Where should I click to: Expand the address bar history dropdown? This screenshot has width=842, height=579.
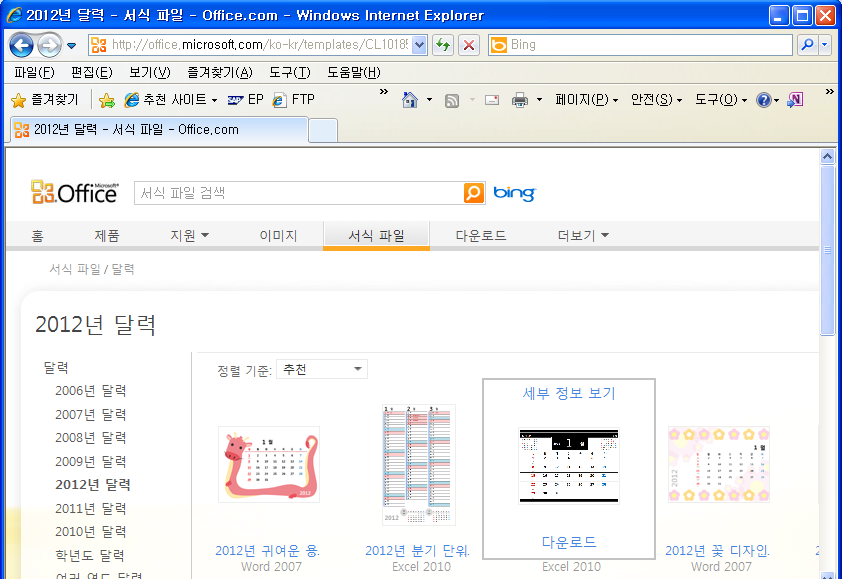coord(419,45)
